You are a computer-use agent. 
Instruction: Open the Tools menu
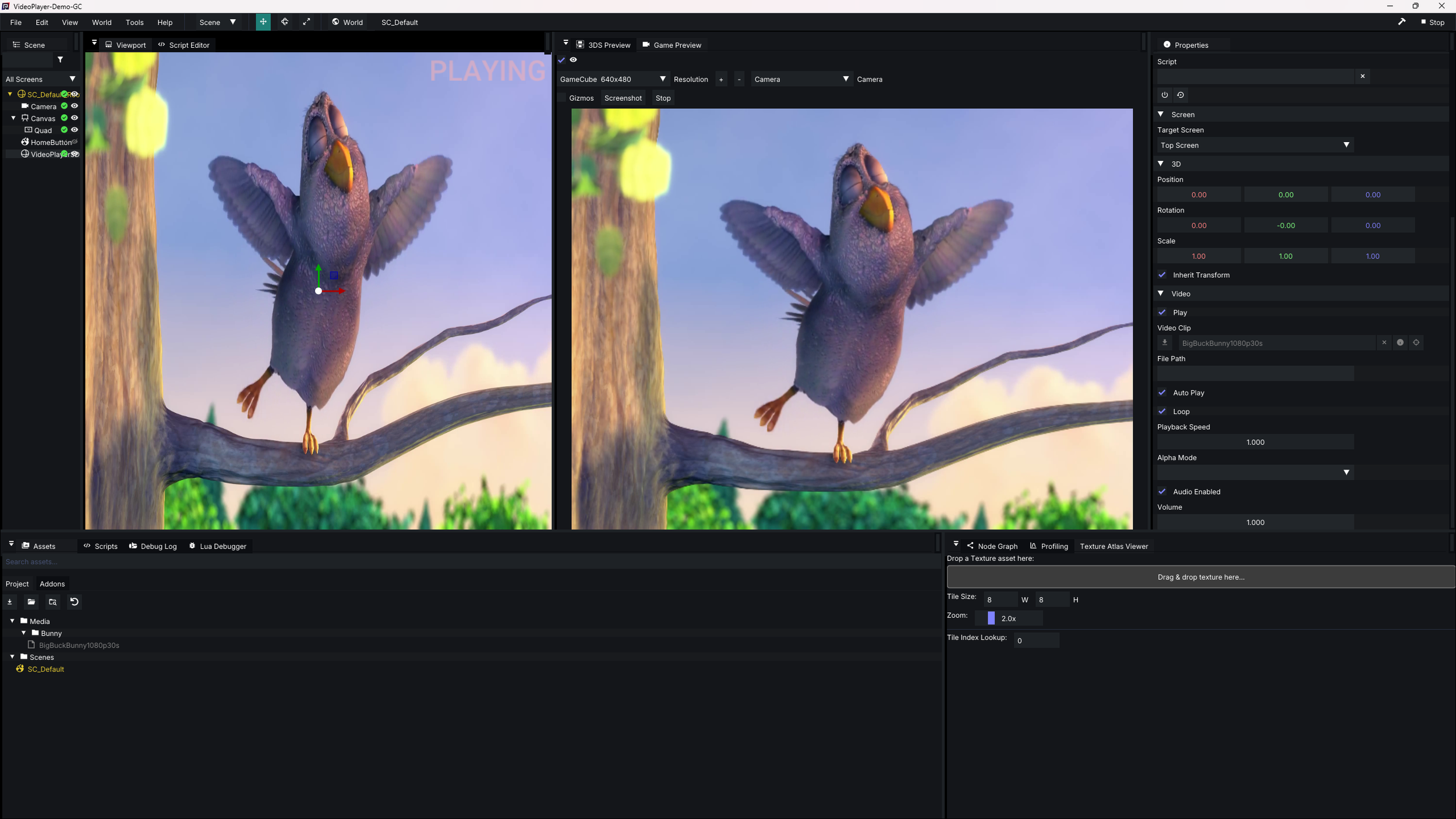[135, 22]
